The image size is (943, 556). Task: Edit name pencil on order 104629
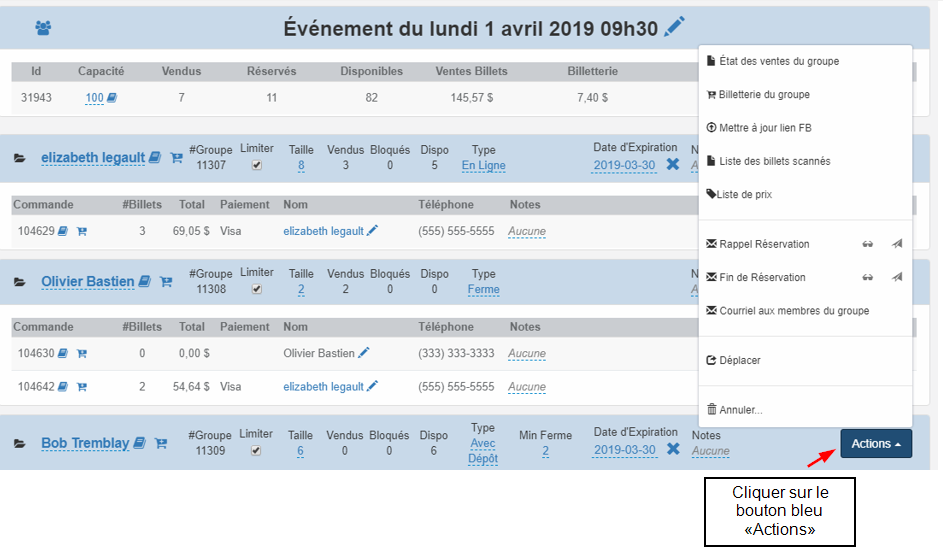[372, 230]
